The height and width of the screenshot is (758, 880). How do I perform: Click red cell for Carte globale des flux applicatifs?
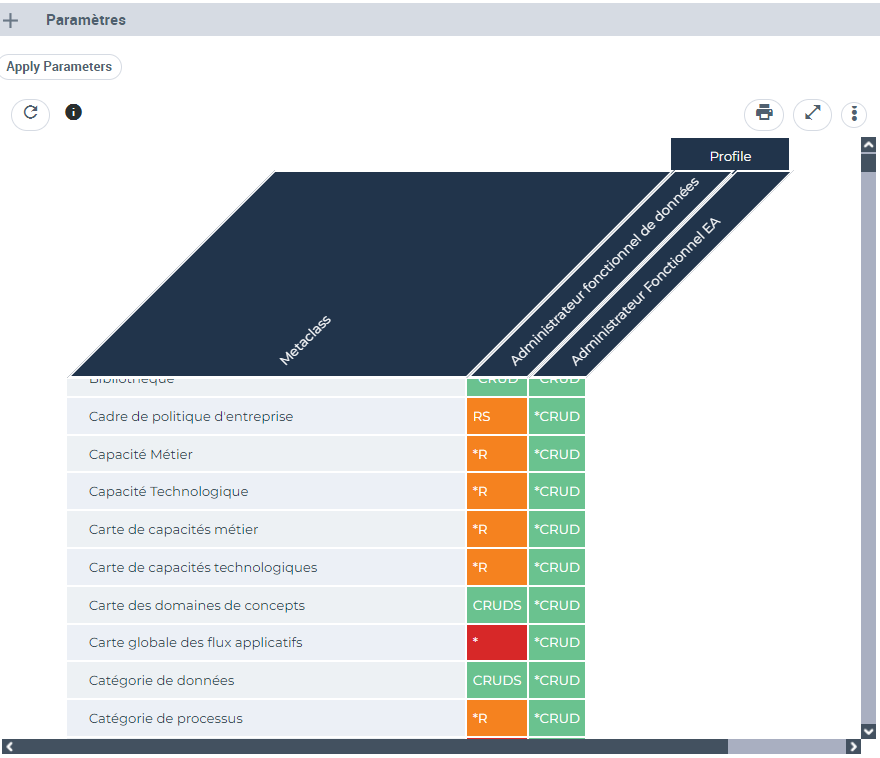pos(496,642)
